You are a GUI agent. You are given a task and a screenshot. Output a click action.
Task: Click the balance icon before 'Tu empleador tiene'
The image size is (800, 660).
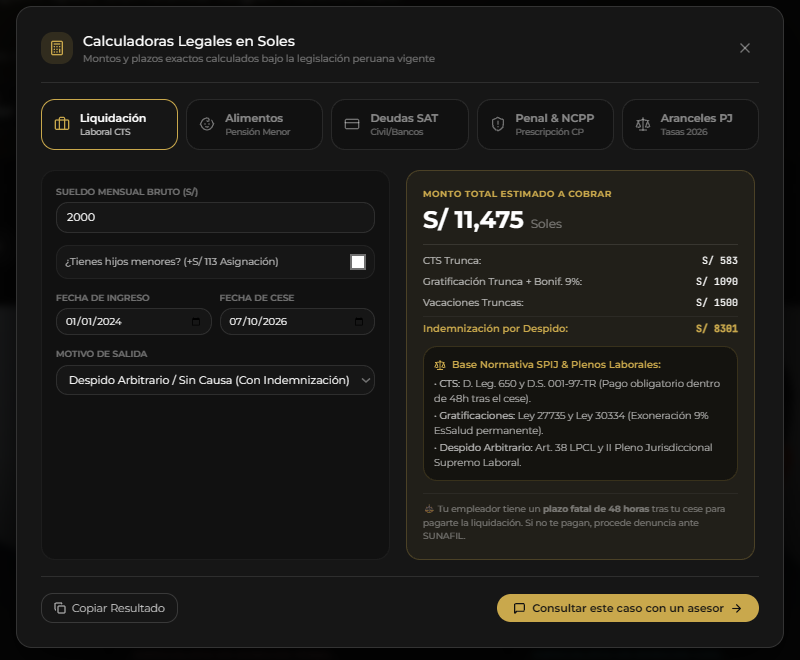pyautogui.click(x=429, y=509)
